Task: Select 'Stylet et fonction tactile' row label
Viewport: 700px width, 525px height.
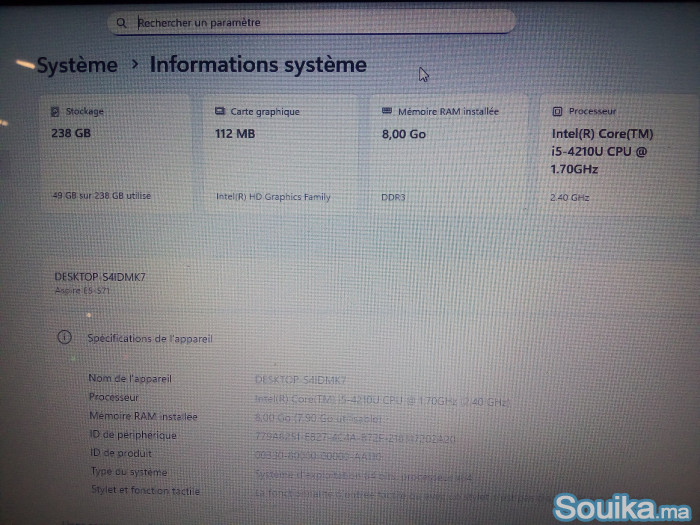Action: point(146,491)
